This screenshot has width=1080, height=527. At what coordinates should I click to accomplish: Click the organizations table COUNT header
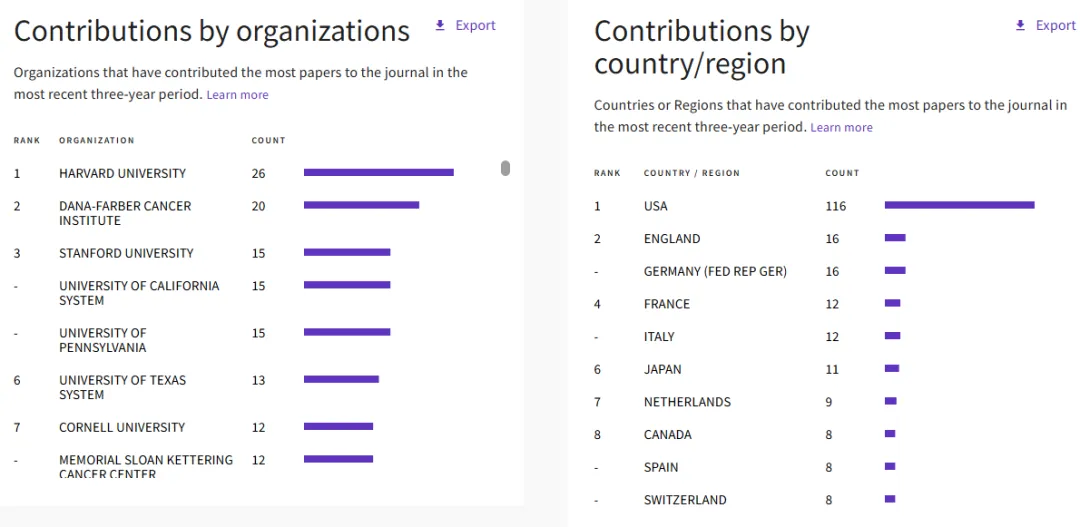click(269, 141)
